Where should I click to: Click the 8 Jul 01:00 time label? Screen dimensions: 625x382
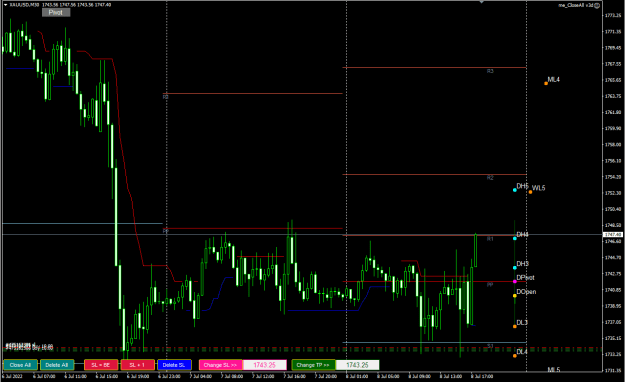357,376
